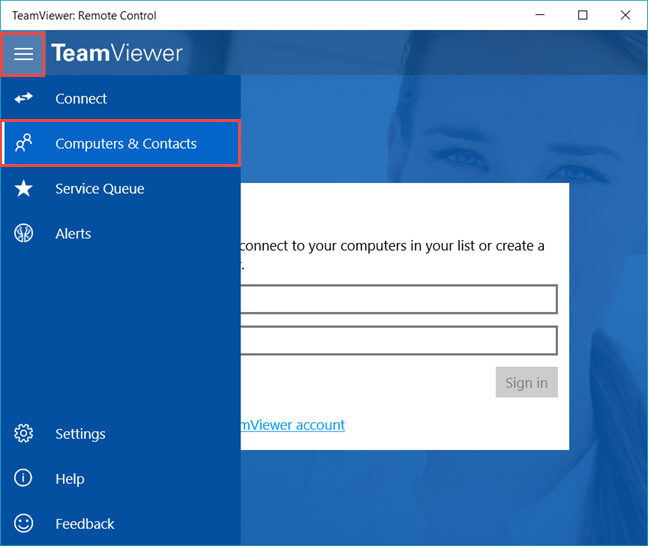The image size is (648, 546).
Task: Minimize the TeamViewer window
Action: point(540,15)
